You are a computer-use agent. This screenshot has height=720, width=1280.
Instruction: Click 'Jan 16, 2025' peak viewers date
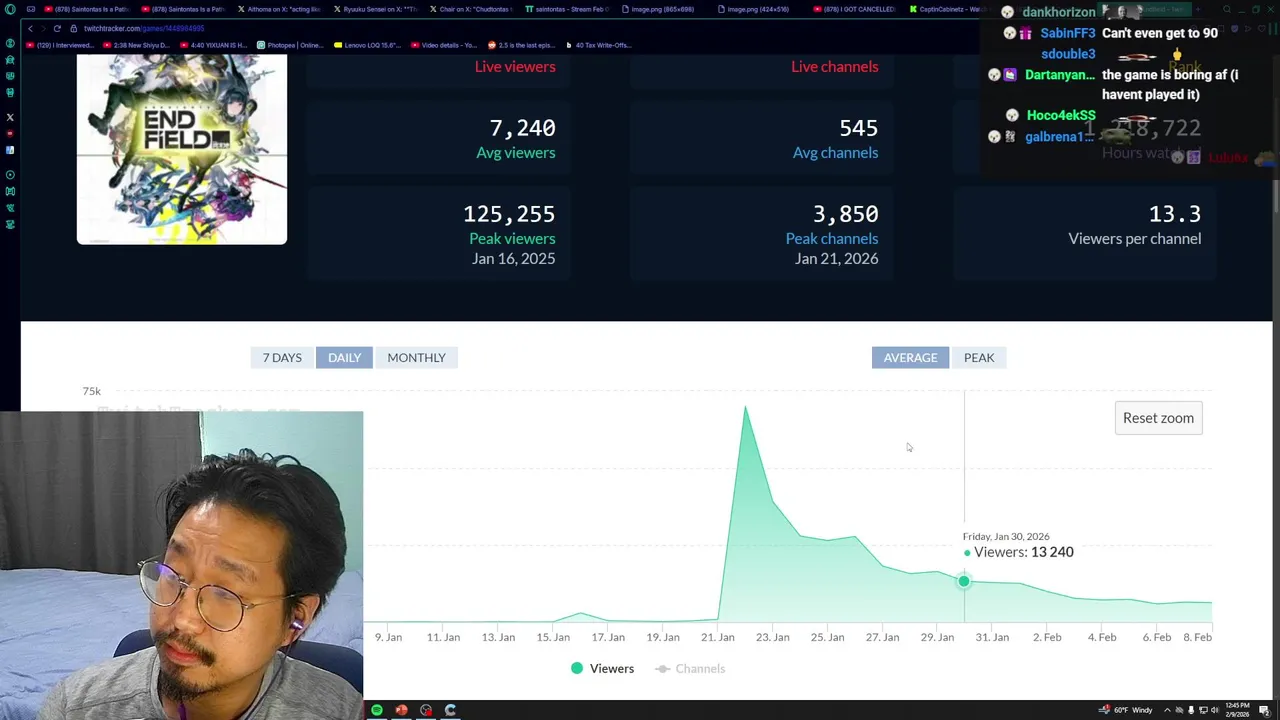(514, 258)
